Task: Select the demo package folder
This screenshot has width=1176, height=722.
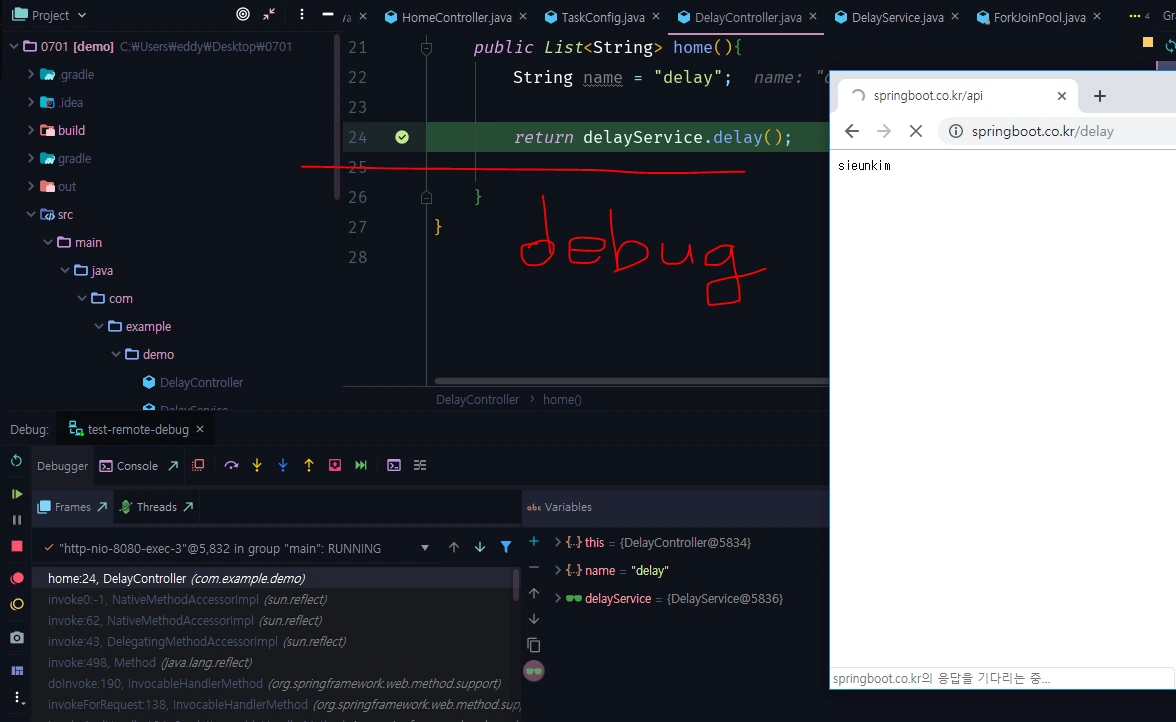Action: [158, 354]
